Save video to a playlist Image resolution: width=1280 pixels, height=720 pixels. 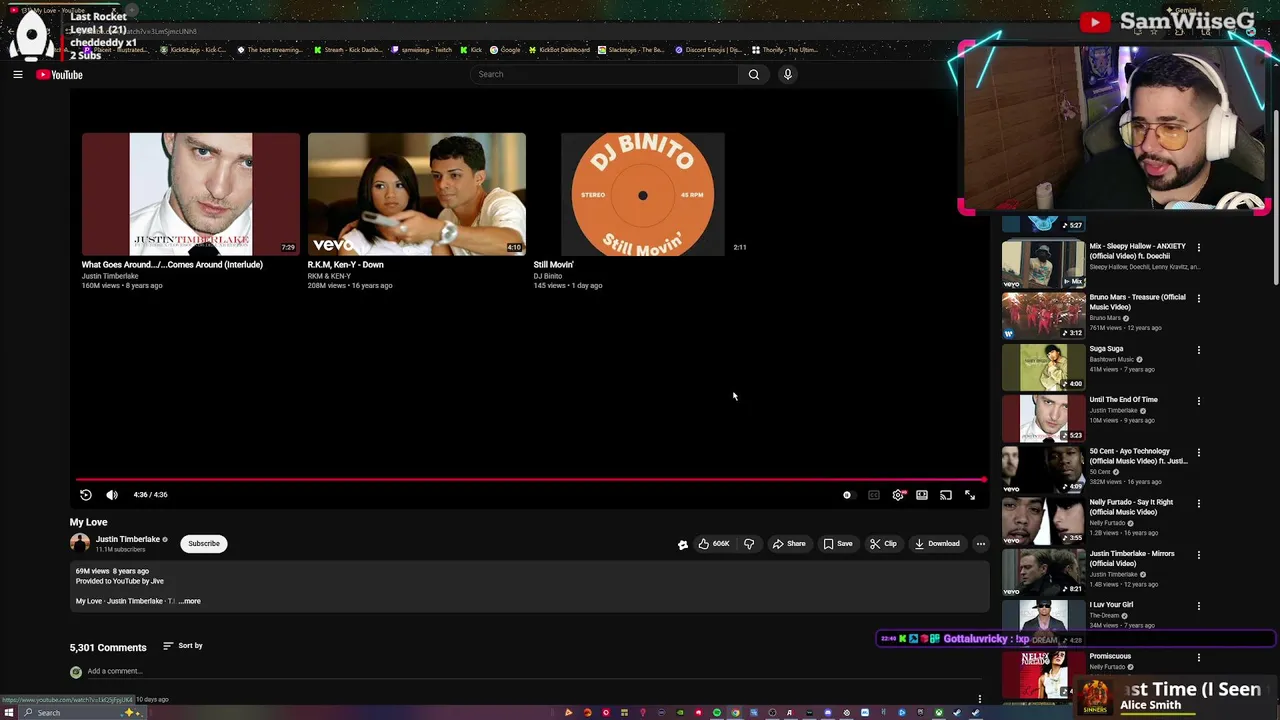pyautogui.click(x=838, y=544)
